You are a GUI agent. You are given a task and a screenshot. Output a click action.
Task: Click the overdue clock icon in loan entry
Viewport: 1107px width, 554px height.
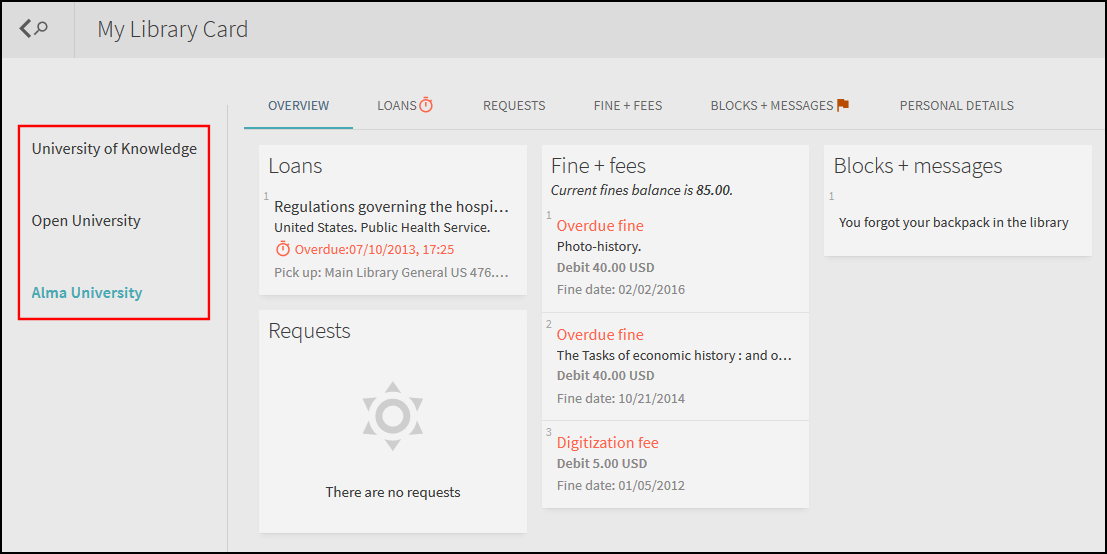(x=283, y=249)
